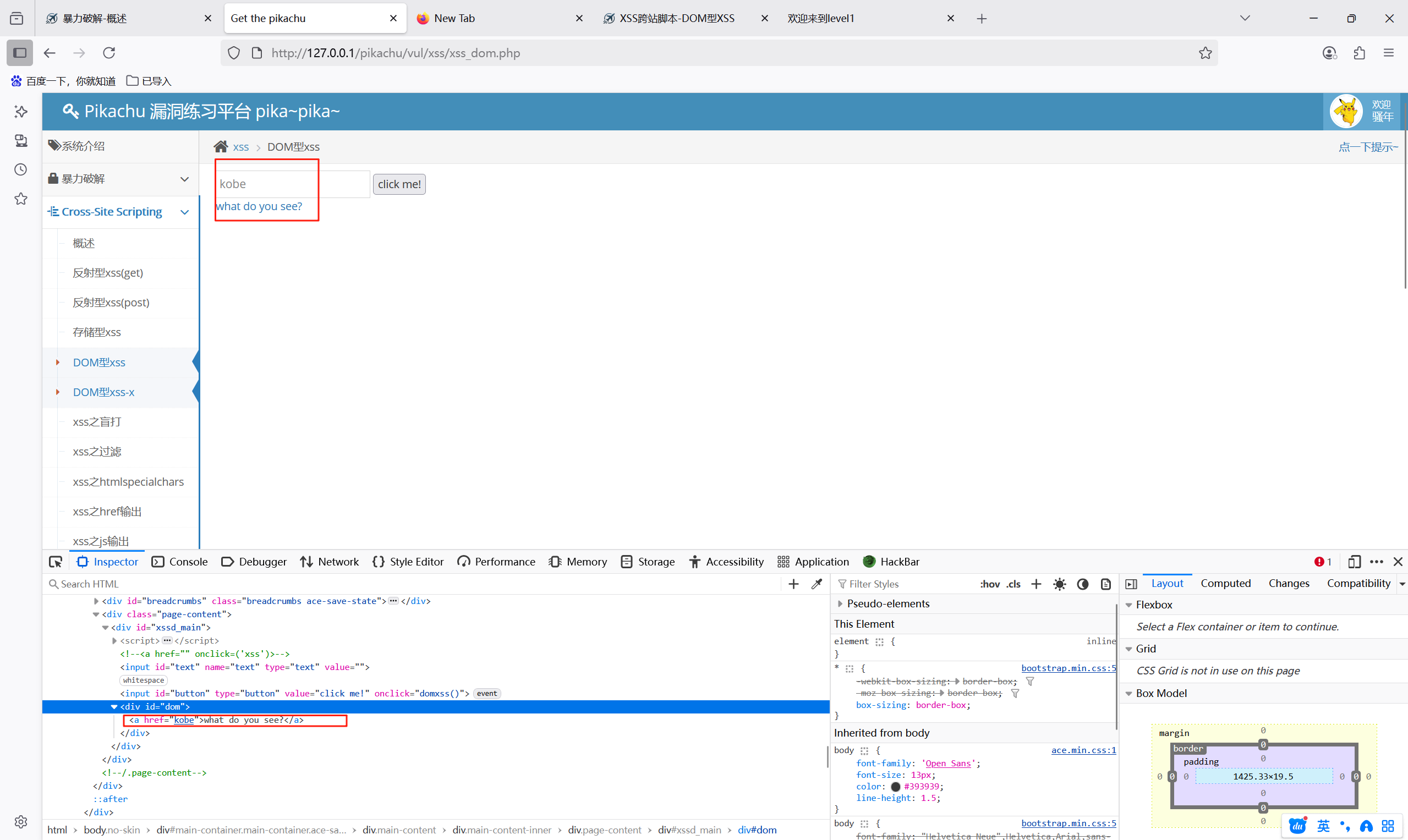Expand the Pseudo-elements section
This screenshot has width=1408, height=840.
click(x=840, y=603)
